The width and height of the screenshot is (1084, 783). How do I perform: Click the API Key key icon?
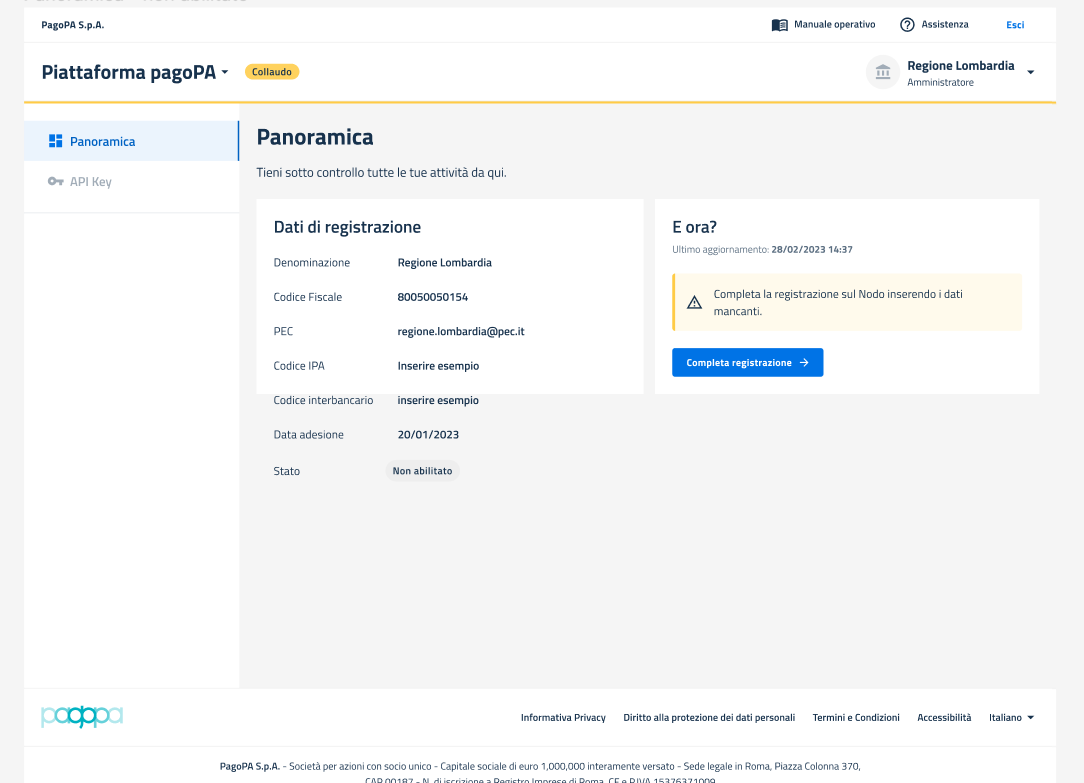[x=56, y=182]
